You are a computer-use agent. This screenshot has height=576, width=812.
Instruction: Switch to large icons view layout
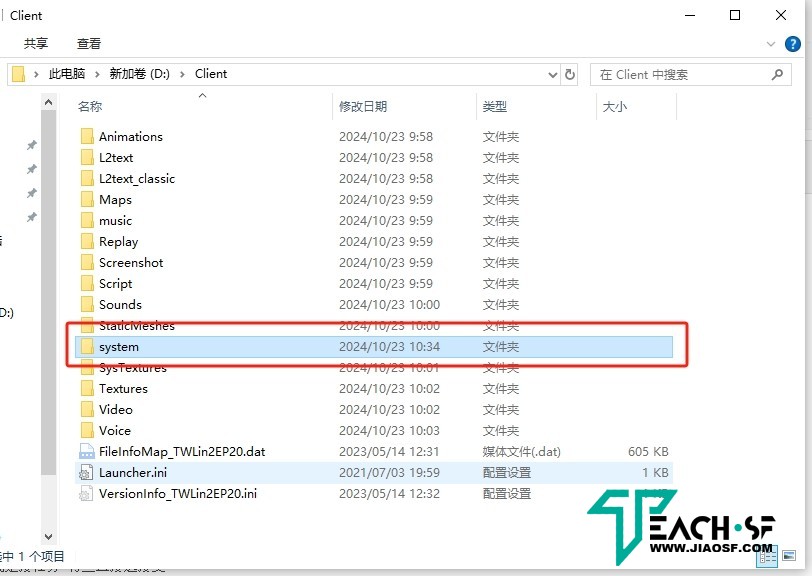[x=789, y=556]
